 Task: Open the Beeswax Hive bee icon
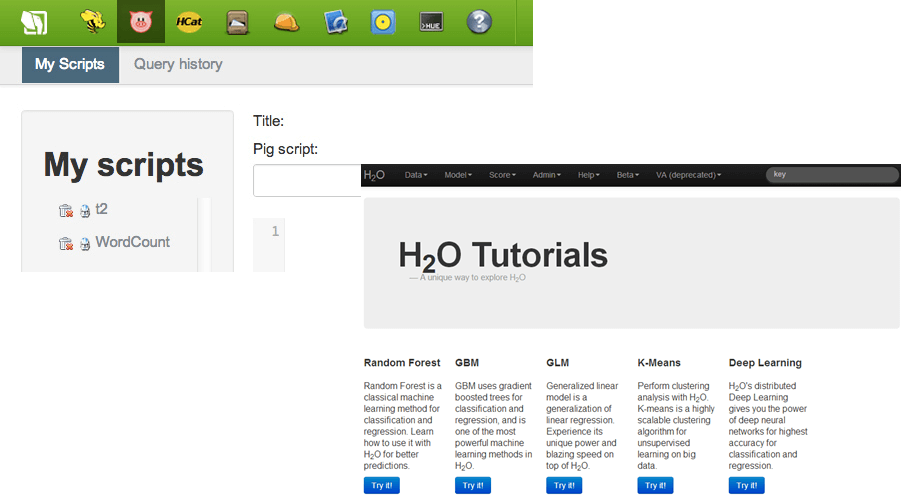pos(93,22)
